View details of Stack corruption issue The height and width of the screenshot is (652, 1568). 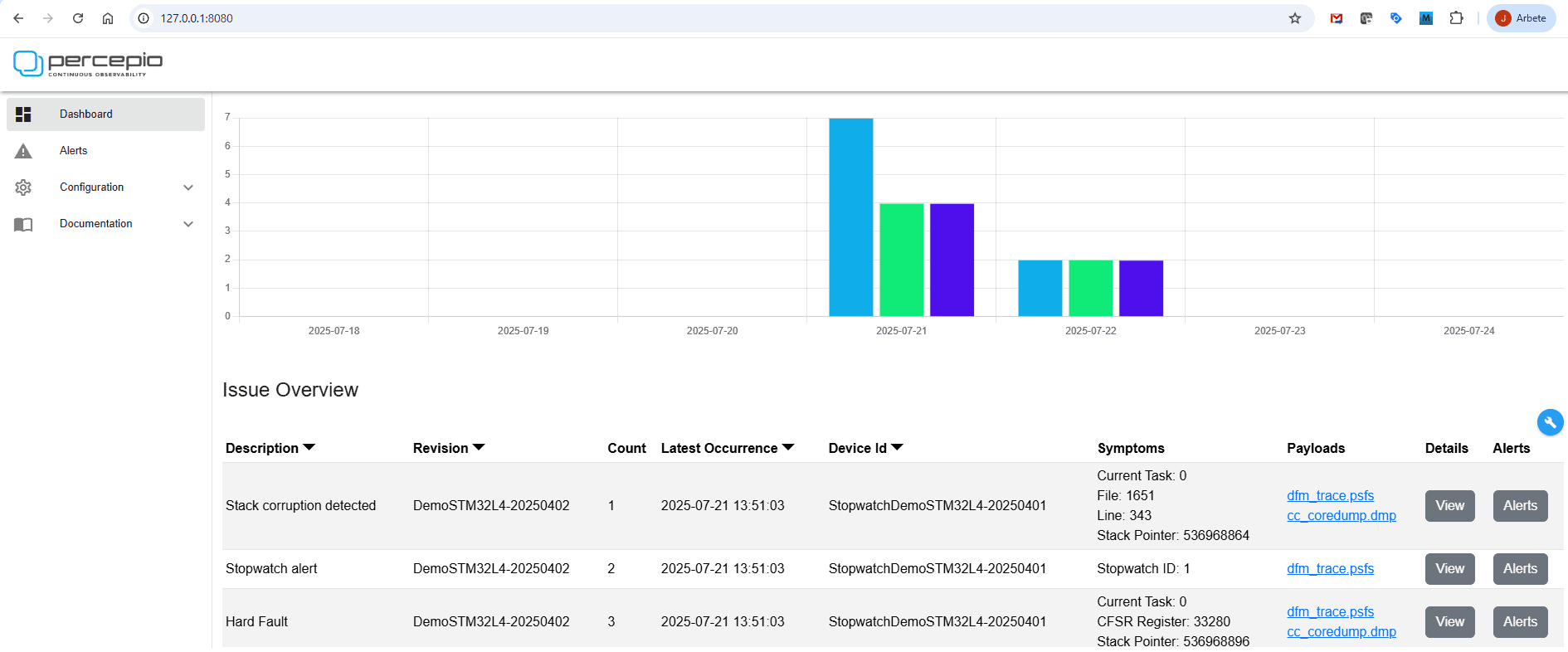coord(1449,506)
